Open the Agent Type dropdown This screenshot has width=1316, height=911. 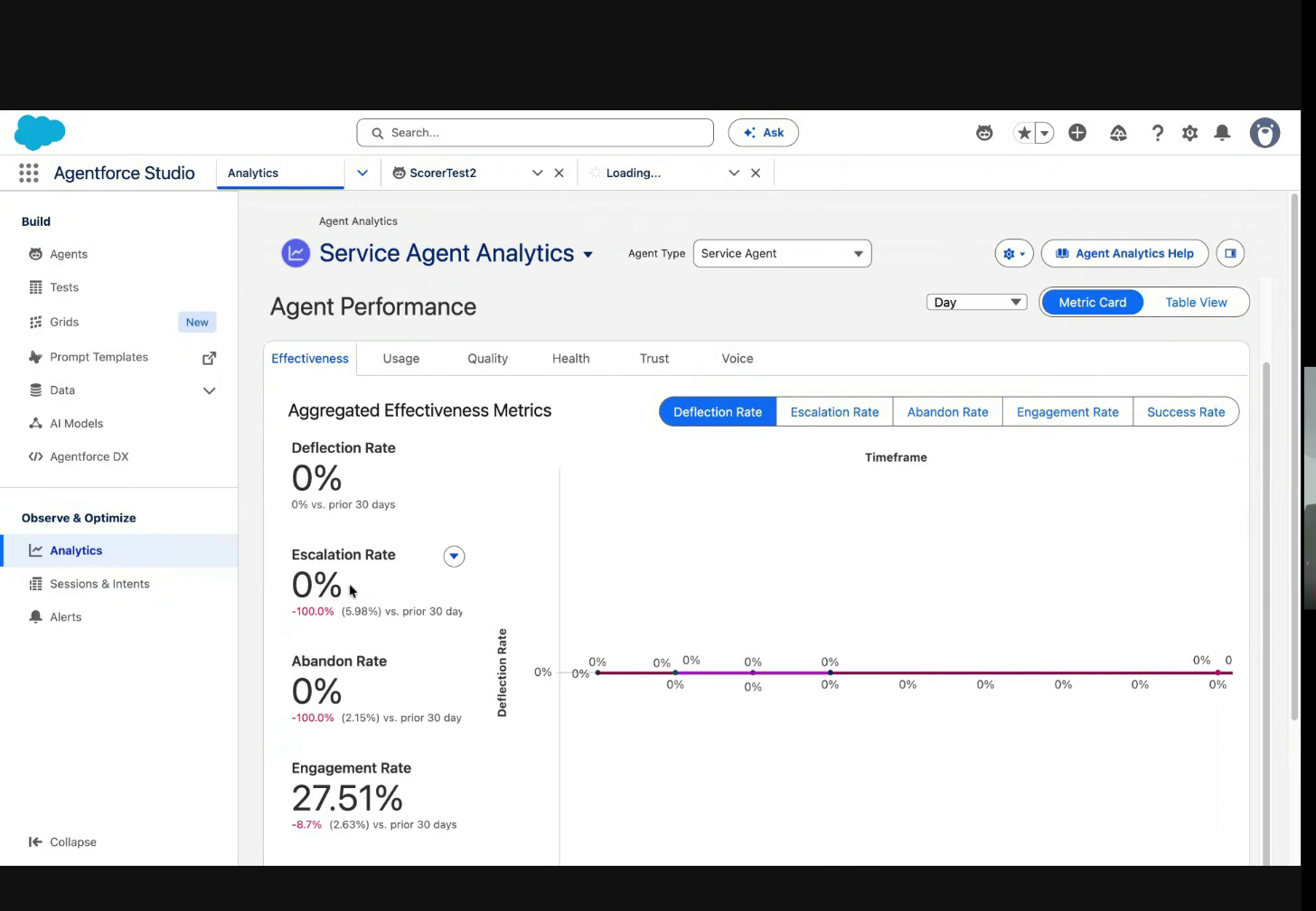tap(782, 254)
